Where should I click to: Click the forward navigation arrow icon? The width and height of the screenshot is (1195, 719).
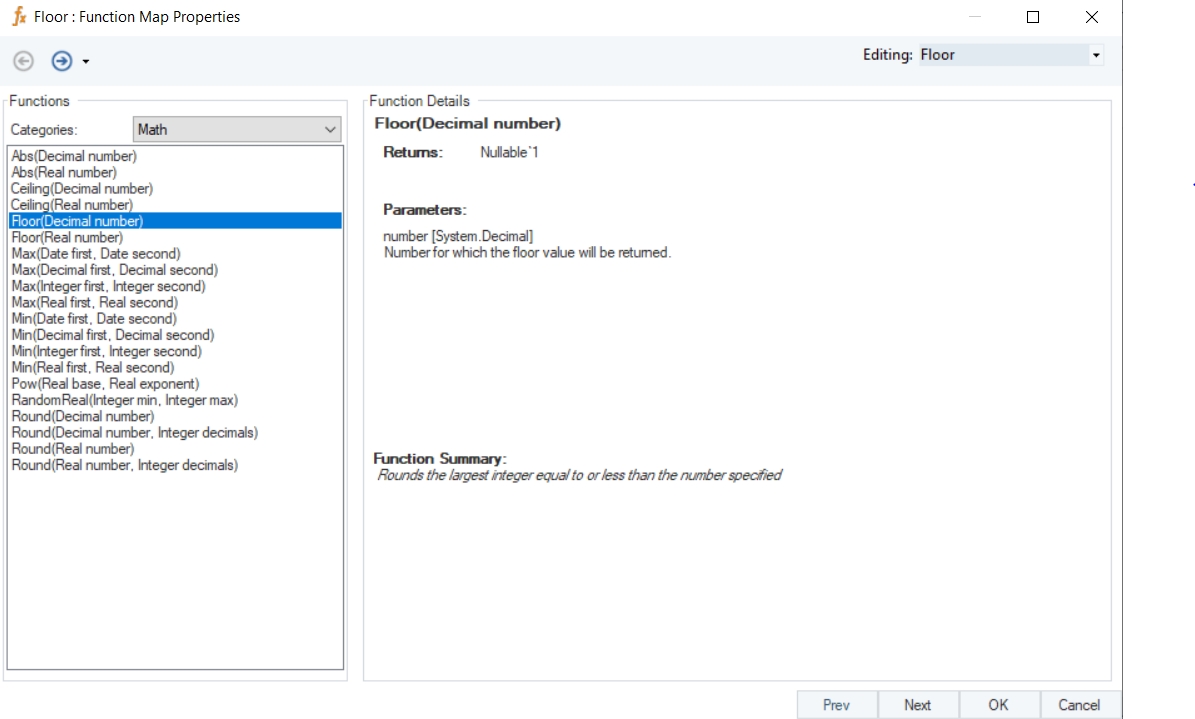pyautogui.click(x=62, y=61)
